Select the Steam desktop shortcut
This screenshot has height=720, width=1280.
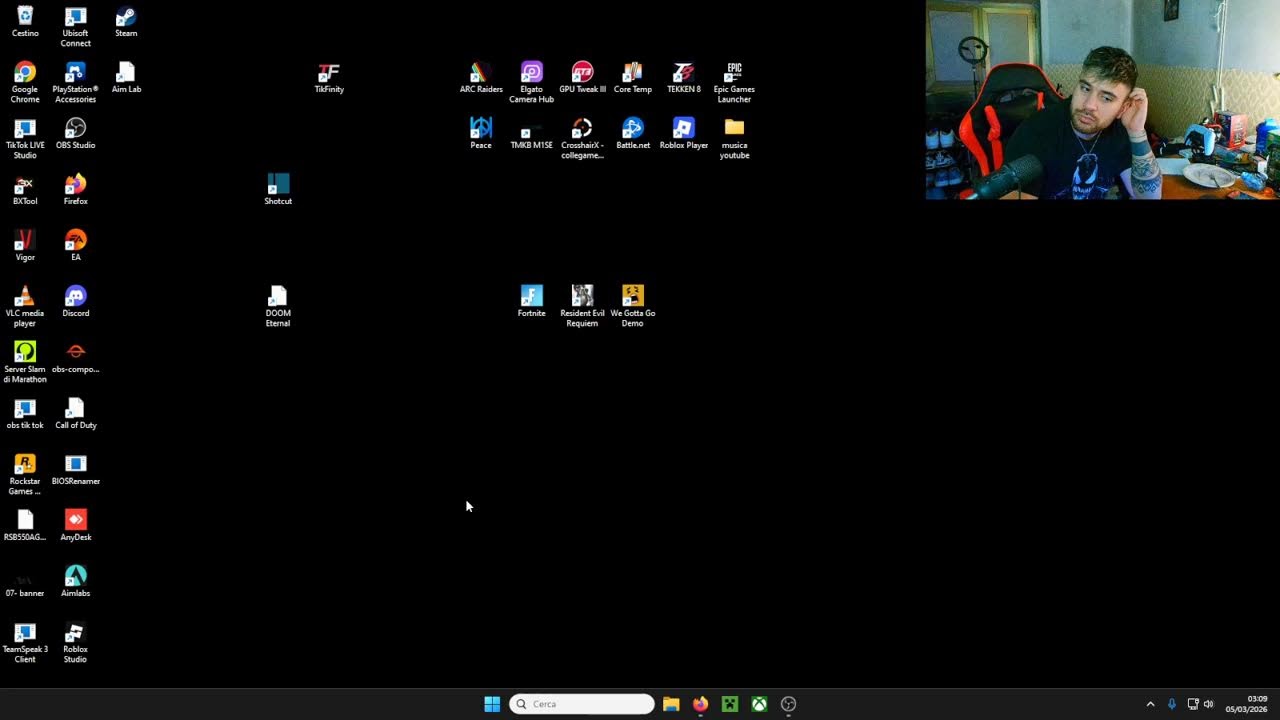coord(126,21)
